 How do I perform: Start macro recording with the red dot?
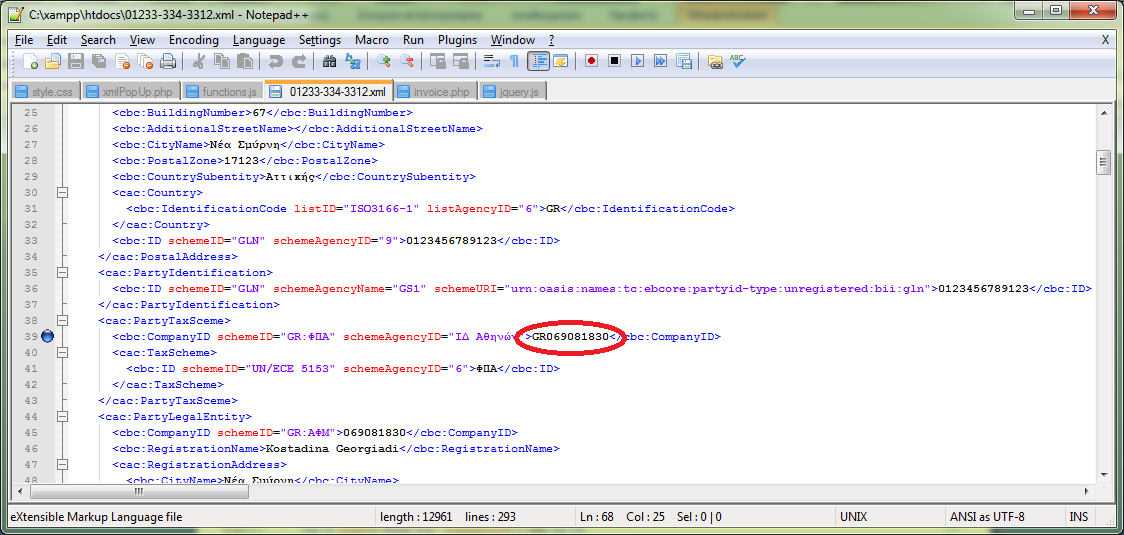tap(591, 62)
